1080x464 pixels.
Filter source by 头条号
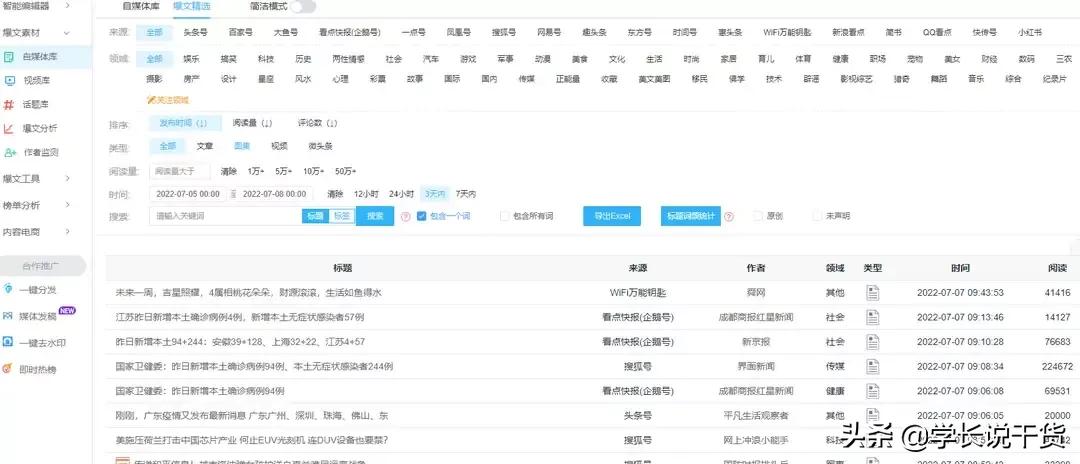pyautogui.click(x=196, y=32)
